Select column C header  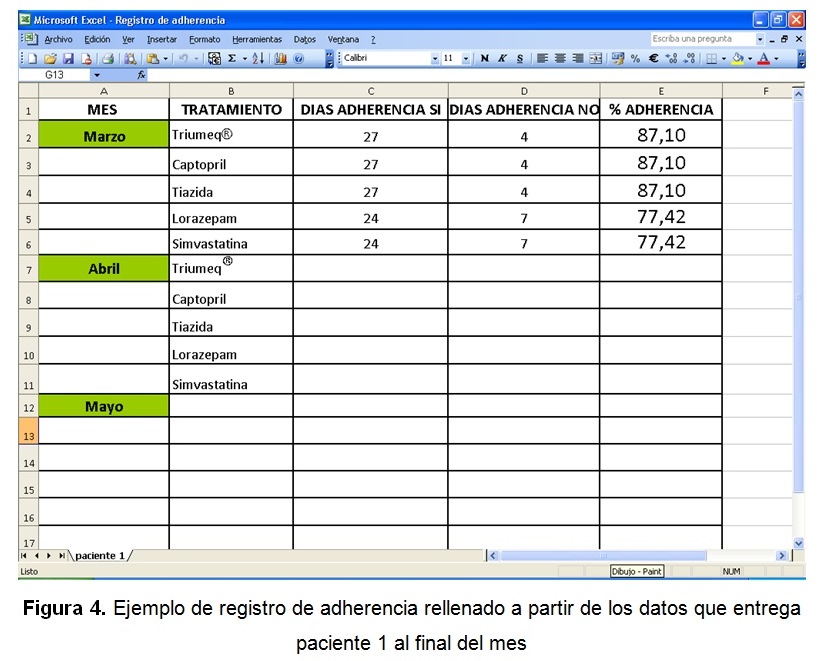tap(371, 91)
